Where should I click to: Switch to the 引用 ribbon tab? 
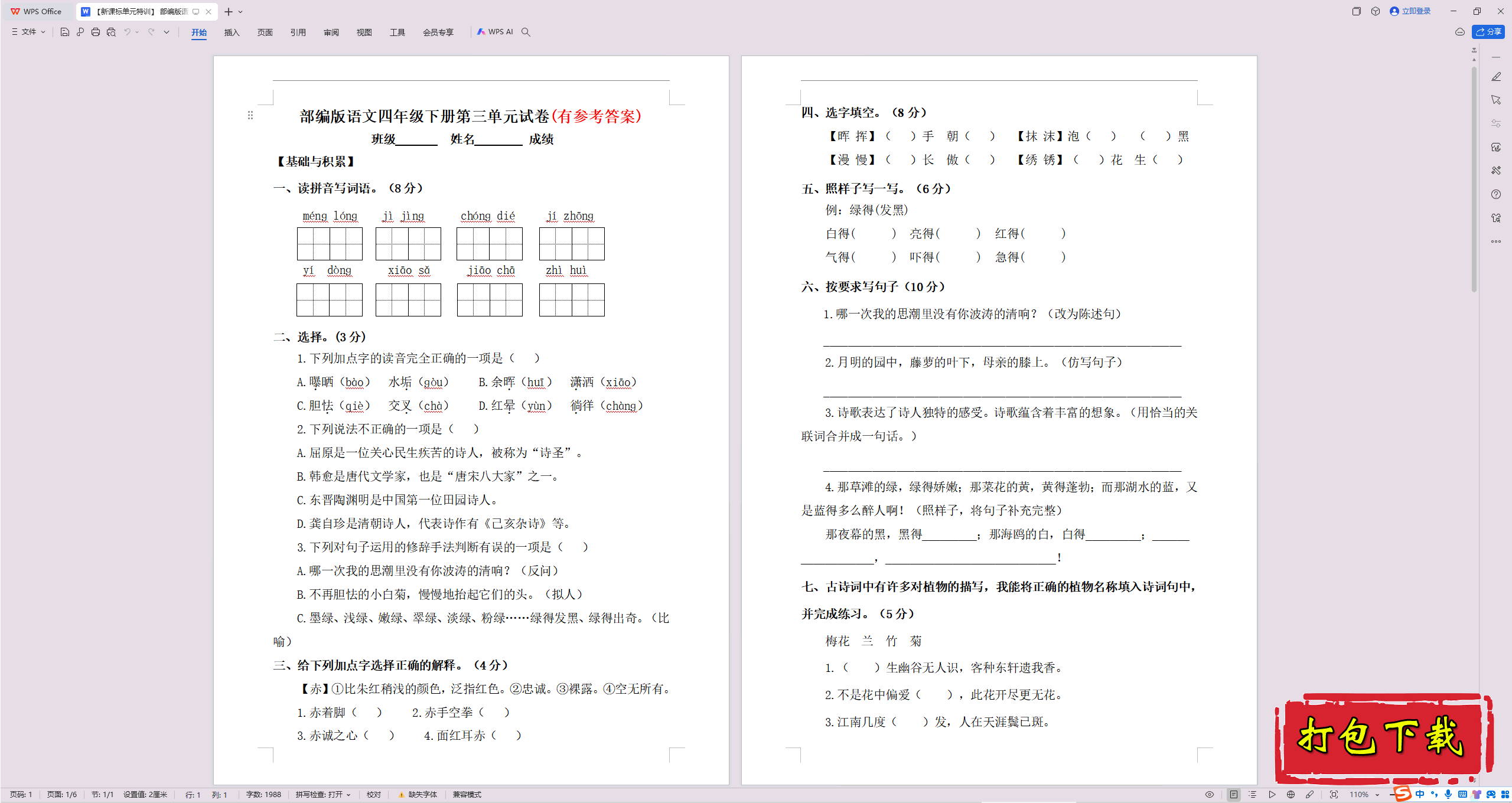click(x=298, y=32)
